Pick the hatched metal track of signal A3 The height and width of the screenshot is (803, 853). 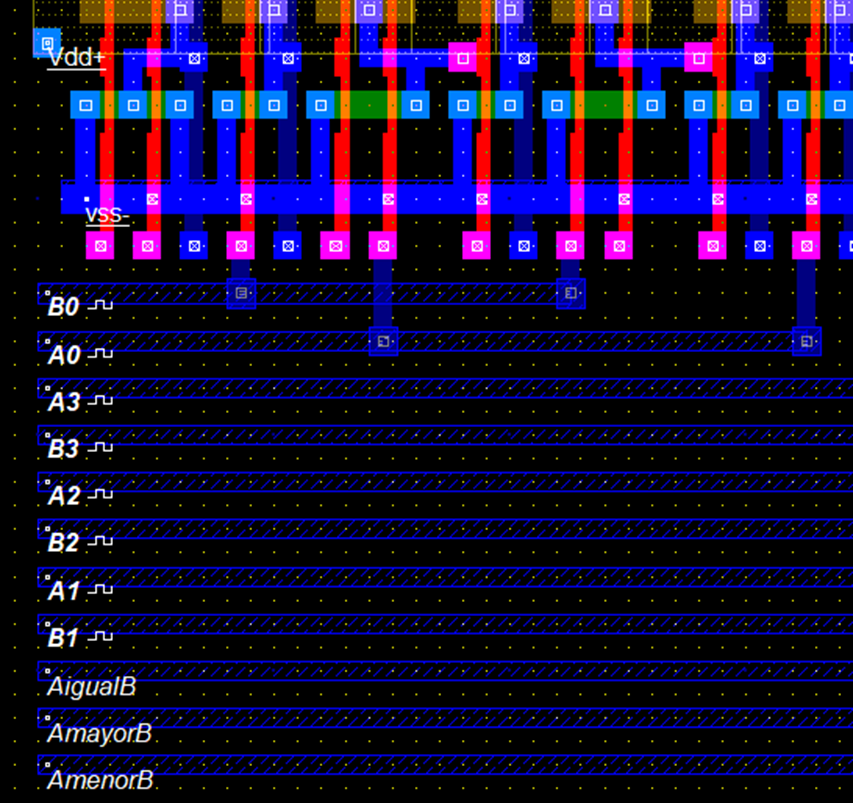coord(445,388)
